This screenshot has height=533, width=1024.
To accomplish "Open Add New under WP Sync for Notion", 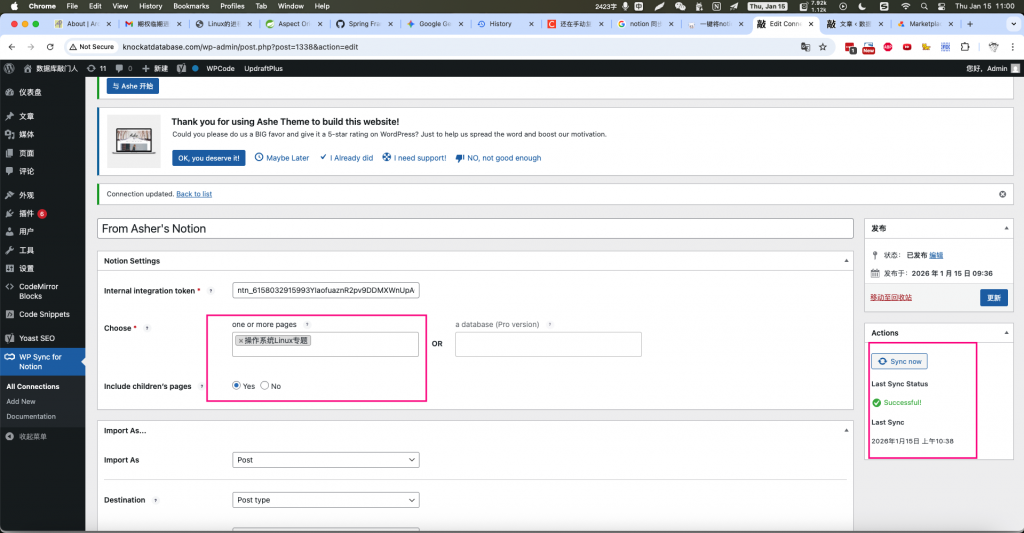I will [x=21, y=401].
